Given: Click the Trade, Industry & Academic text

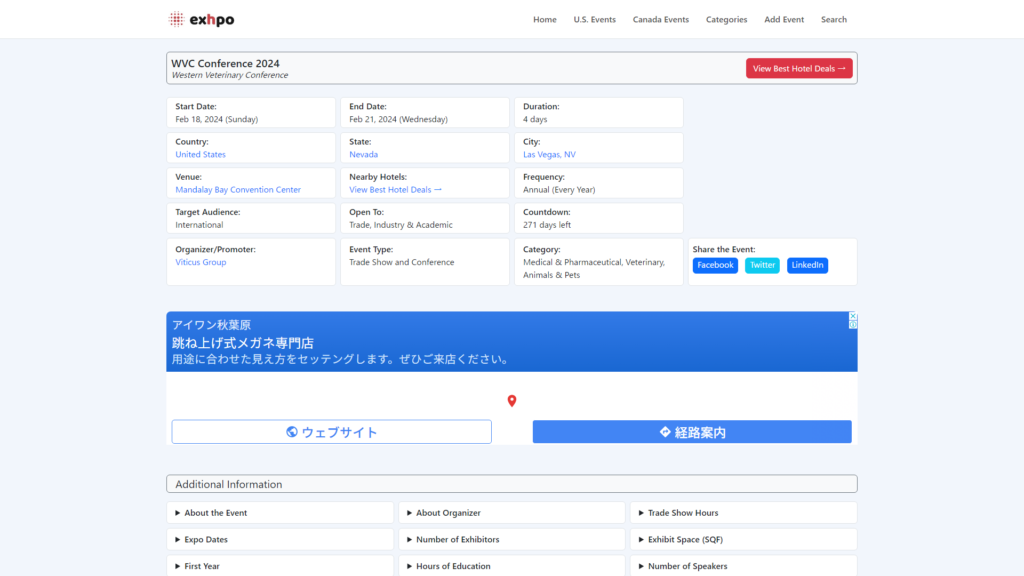Looking at the screenshot, I should [x=400, y=225].
